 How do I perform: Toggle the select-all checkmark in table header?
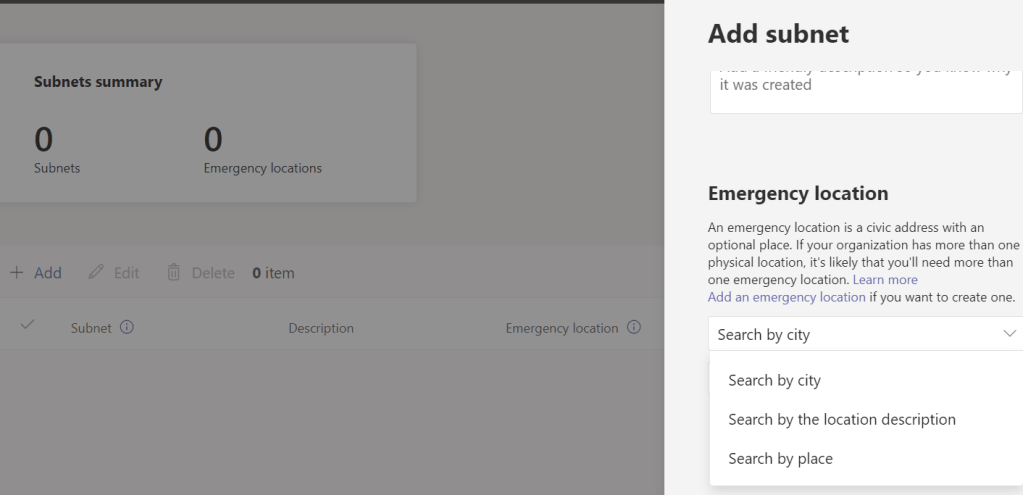tap(27, 328)
